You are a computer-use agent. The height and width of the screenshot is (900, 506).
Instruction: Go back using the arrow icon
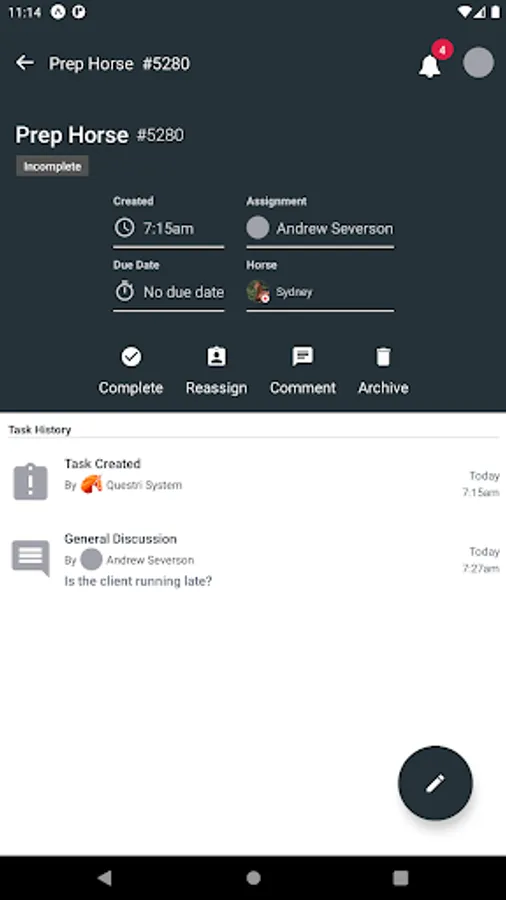(25, 63)
